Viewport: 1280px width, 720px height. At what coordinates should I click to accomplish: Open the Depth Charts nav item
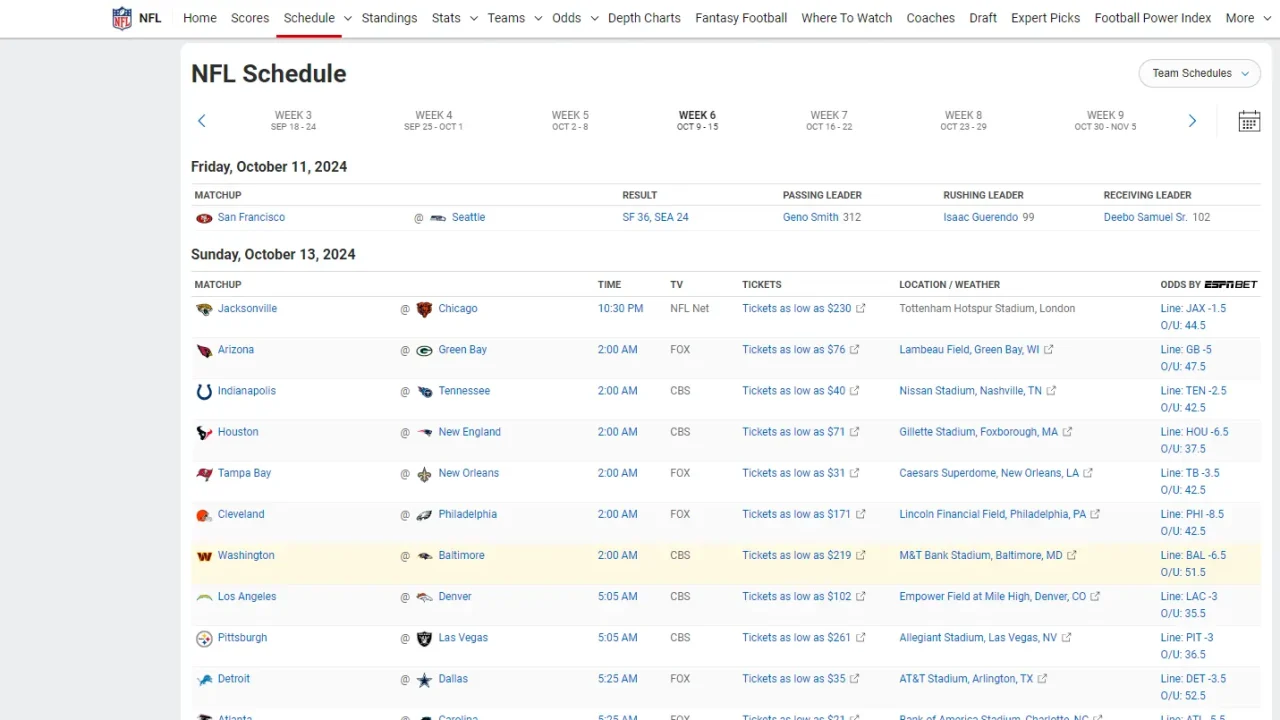644,18
